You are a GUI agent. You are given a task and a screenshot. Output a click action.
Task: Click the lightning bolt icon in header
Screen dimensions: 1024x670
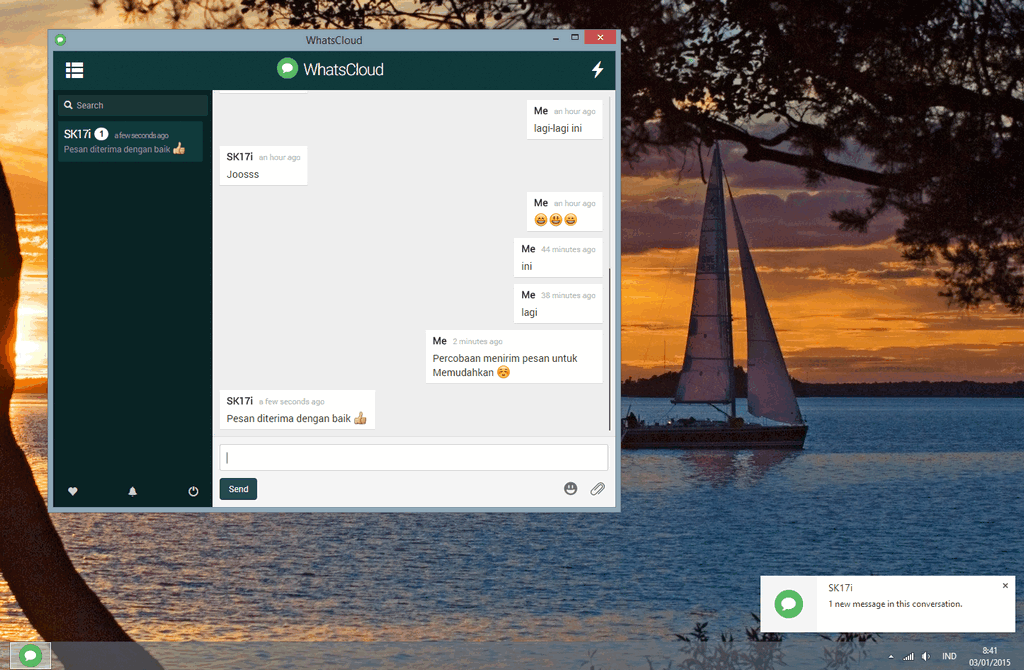pyautogui.click(x=598, y=70)
